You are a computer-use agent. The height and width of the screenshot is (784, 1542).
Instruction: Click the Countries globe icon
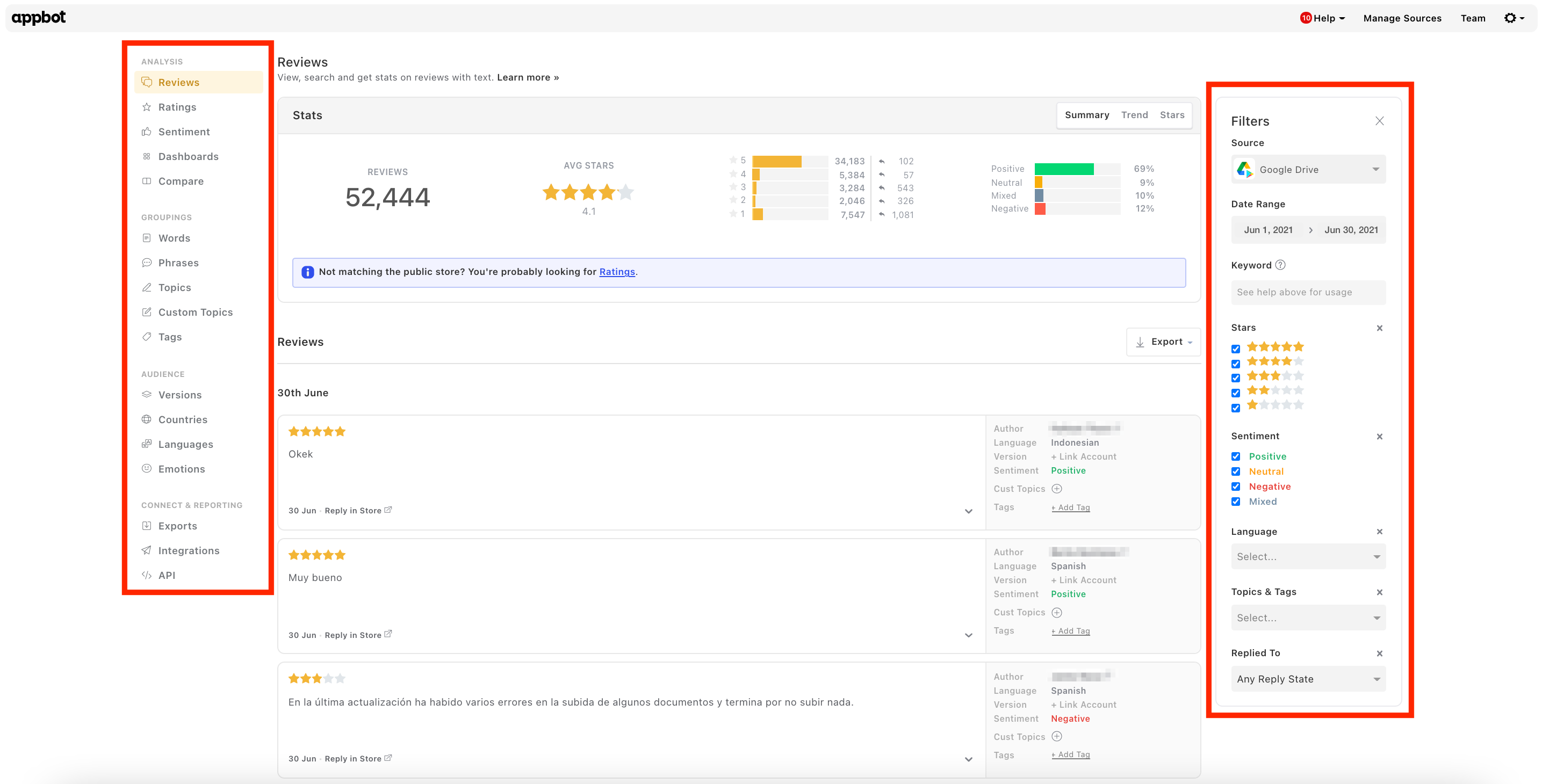(x=147, y=419)
